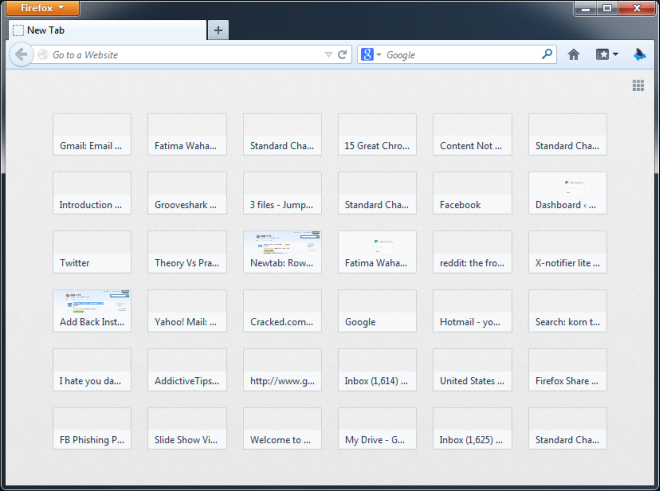Open the Yahoo! Mail tile
The height and width of the screenshot is (491, 660).
187,311
